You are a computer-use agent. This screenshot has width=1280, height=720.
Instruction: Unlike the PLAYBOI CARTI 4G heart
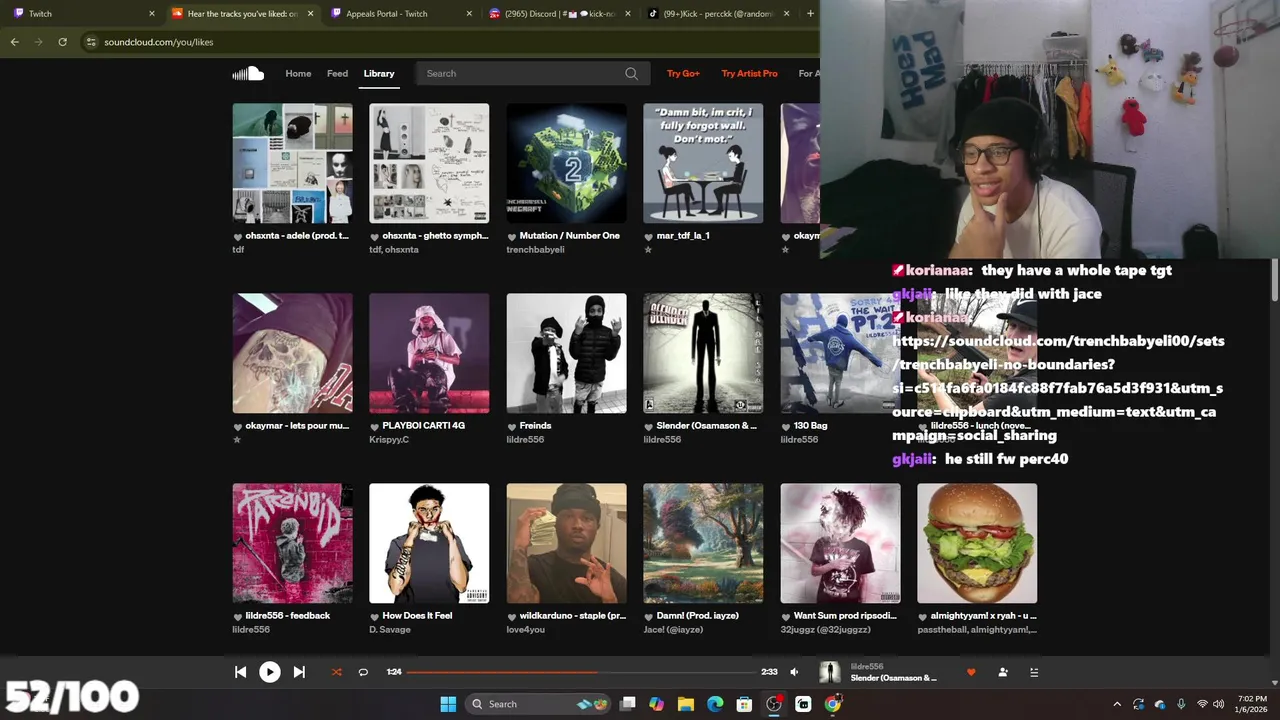click(x=374, y=427)
